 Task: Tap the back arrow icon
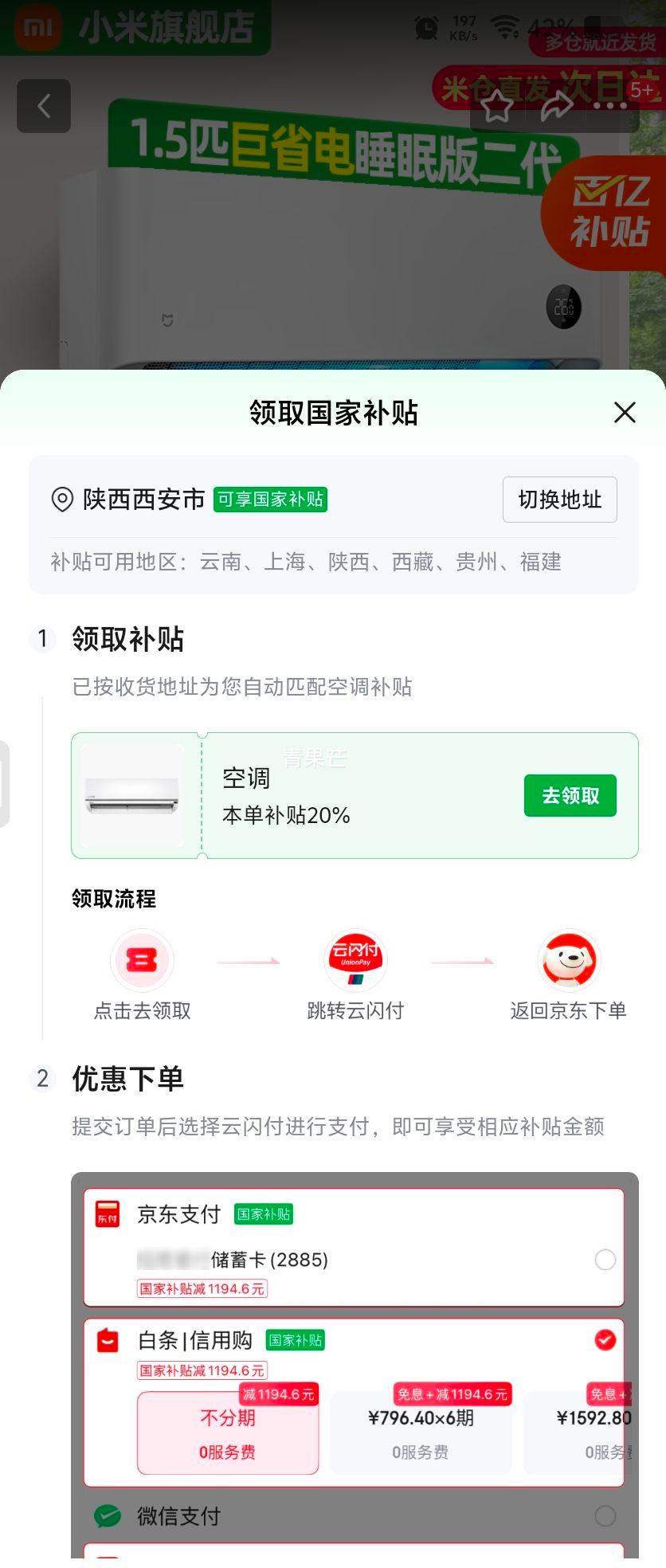click(44, 106)
